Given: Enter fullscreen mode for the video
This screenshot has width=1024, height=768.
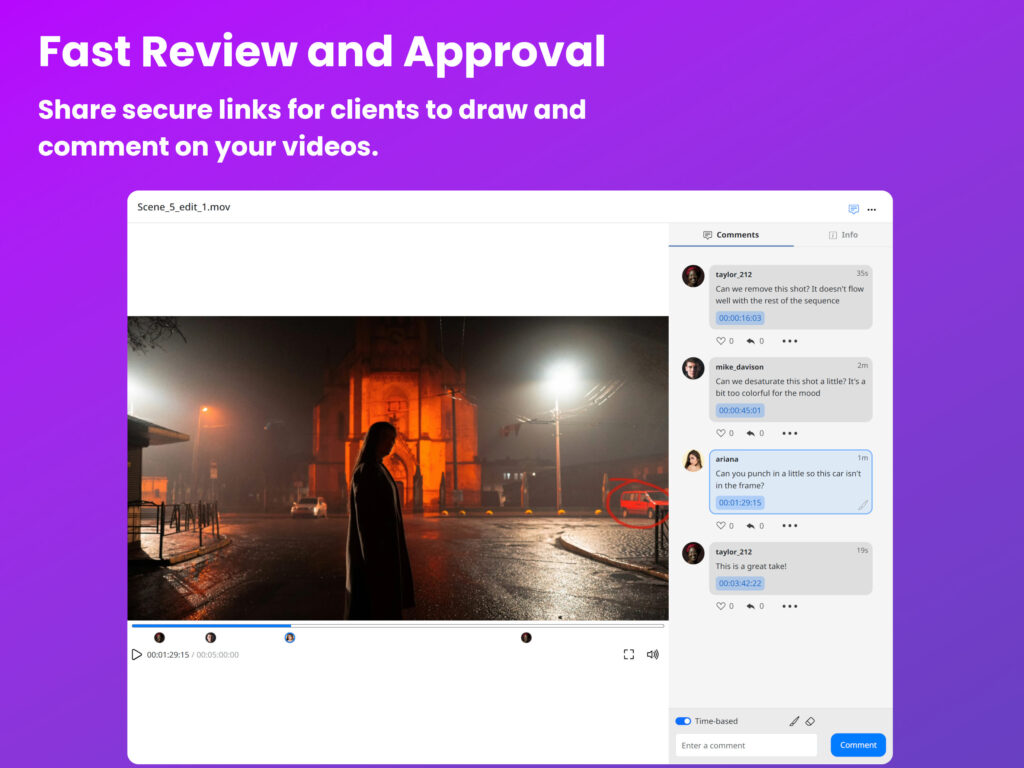Looking at the screenshot, I should (629, 655).
